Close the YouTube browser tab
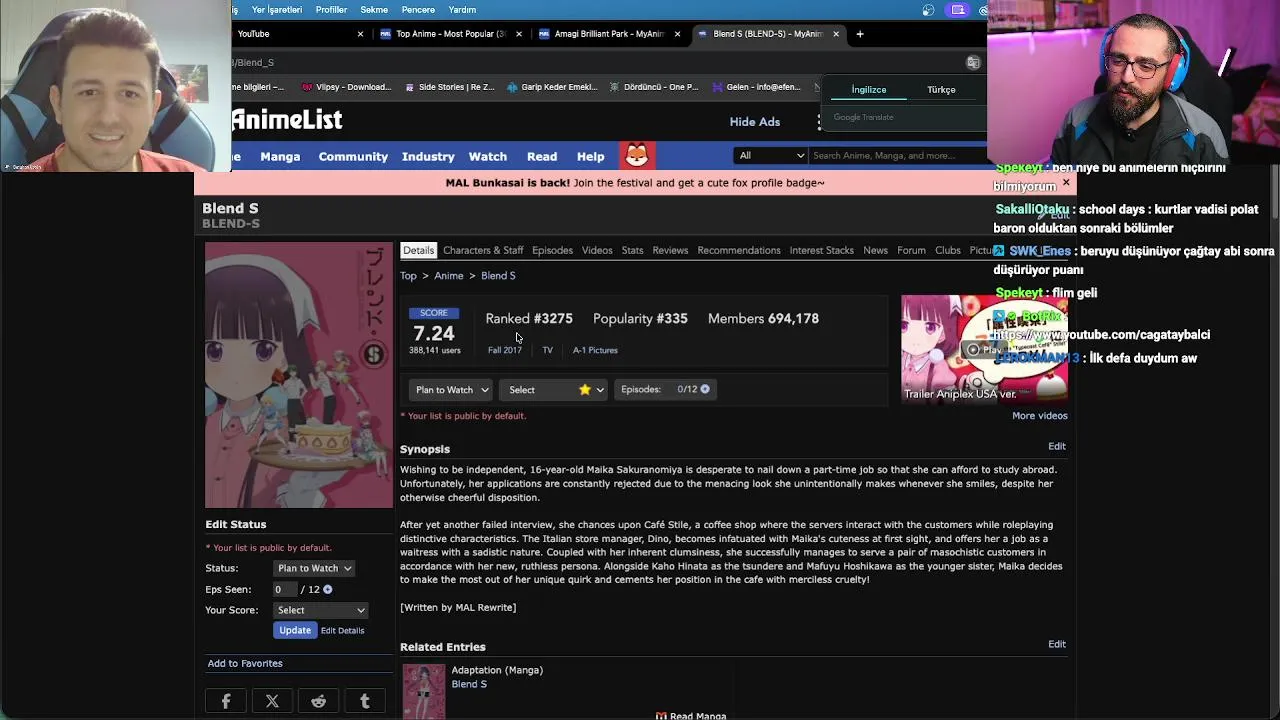 click(360, 34)
